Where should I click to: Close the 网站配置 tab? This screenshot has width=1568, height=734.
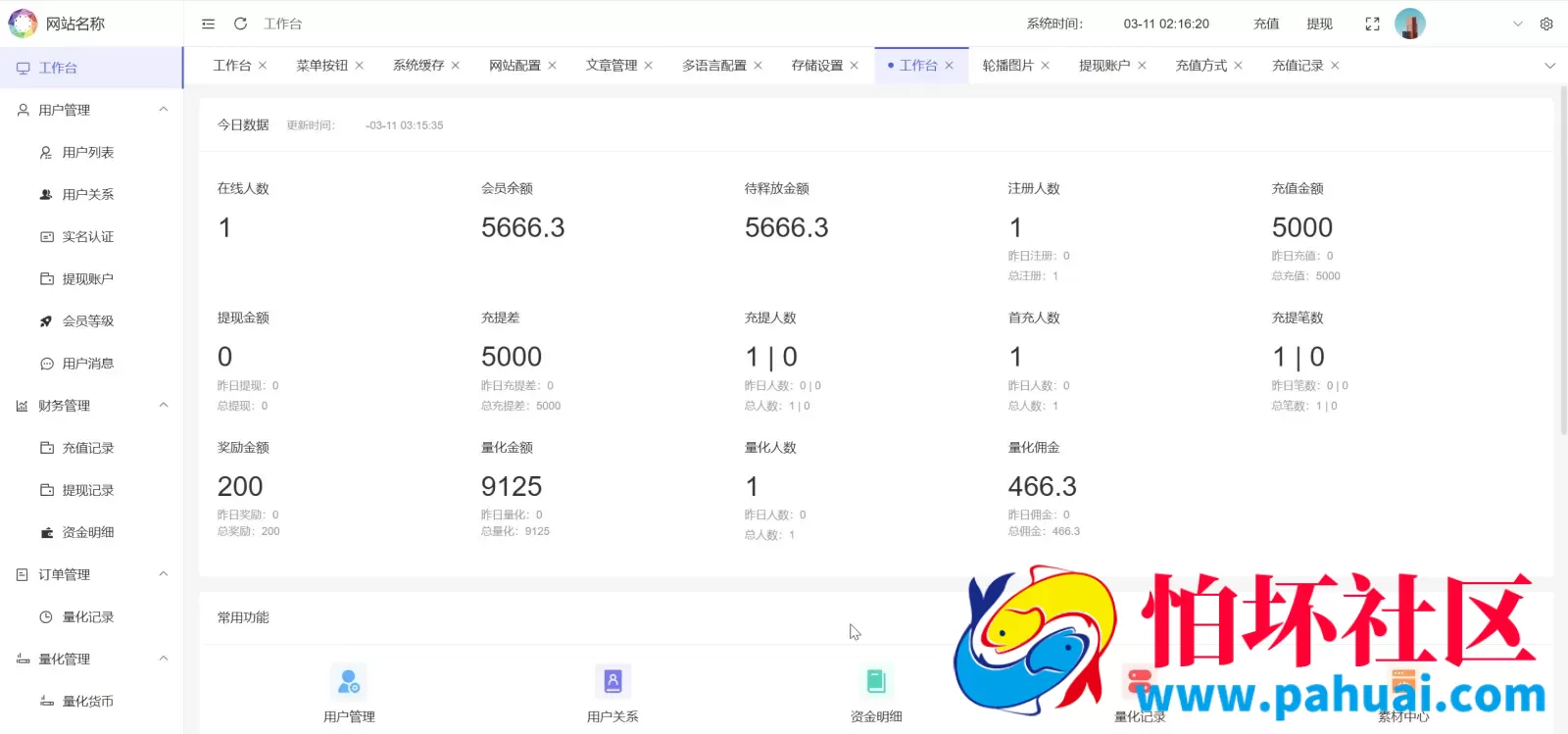(553, 66)
